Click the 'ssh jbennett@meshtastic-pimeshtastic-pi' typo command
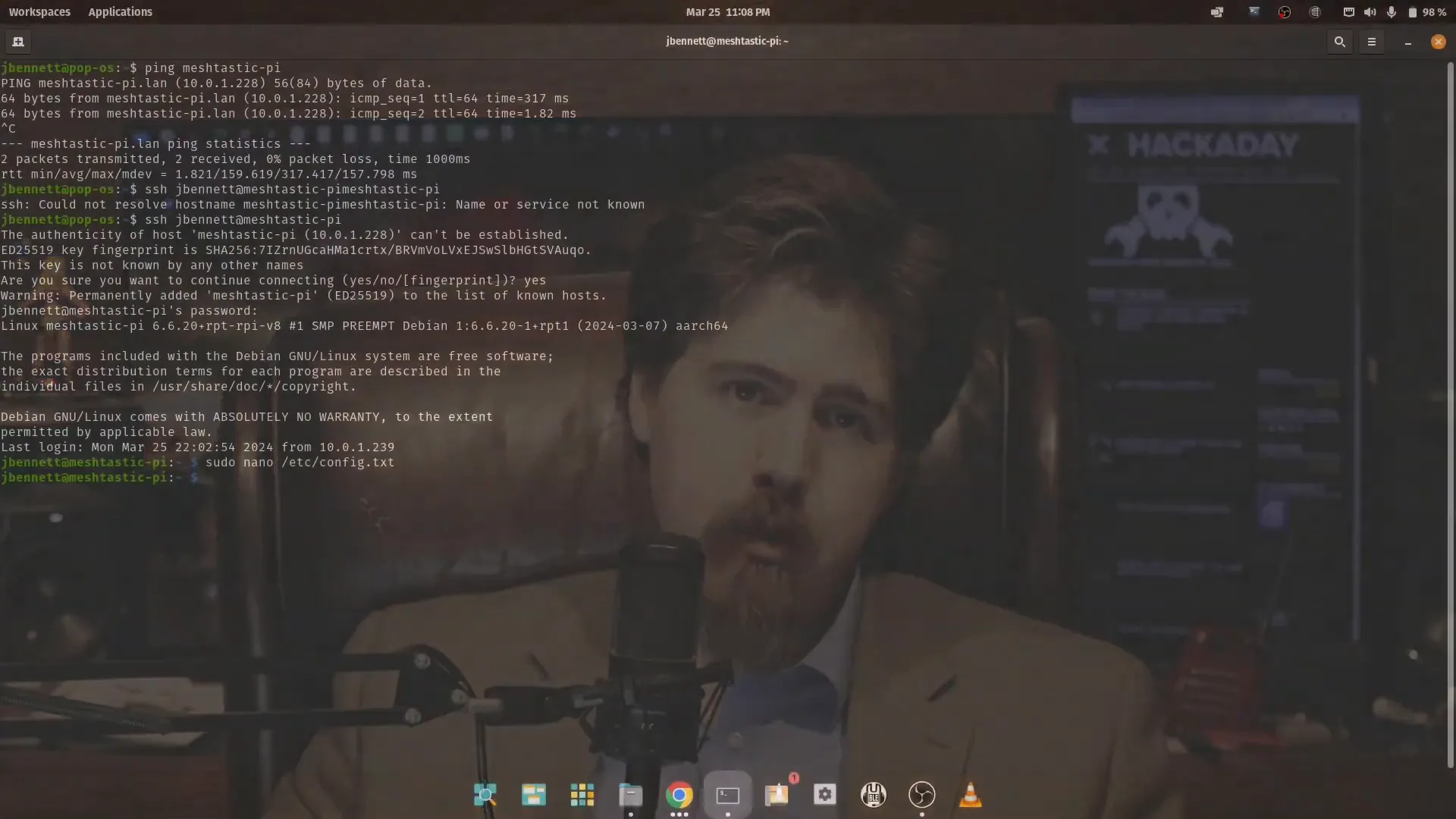This screenshot has width=1456, height=819. (292, 190)
